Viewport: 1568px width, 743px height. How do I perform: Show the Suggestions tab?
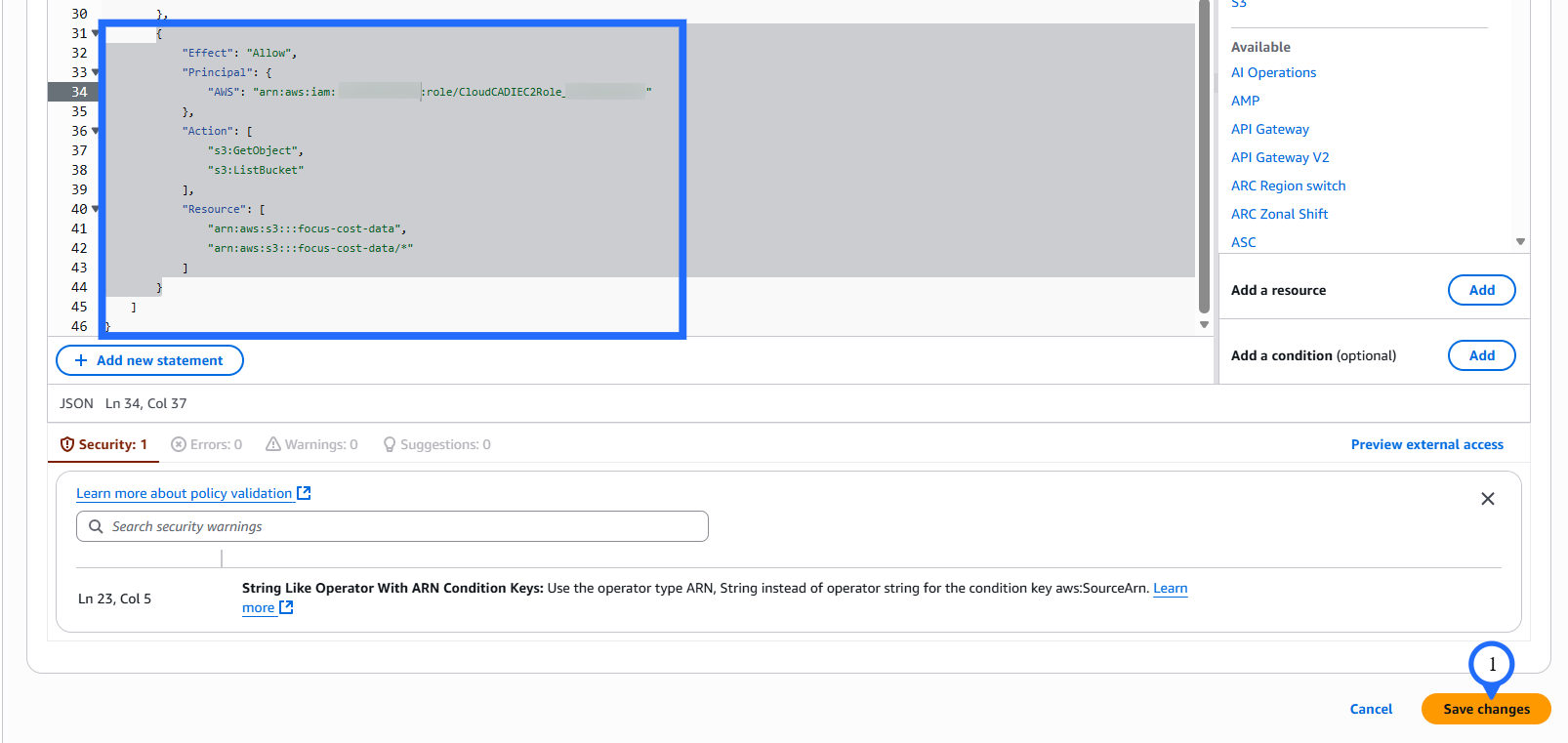click(x=436, y=444)
